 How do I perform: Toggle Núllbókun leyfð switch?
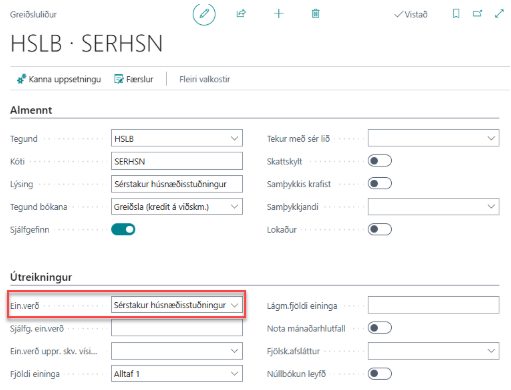380,374
